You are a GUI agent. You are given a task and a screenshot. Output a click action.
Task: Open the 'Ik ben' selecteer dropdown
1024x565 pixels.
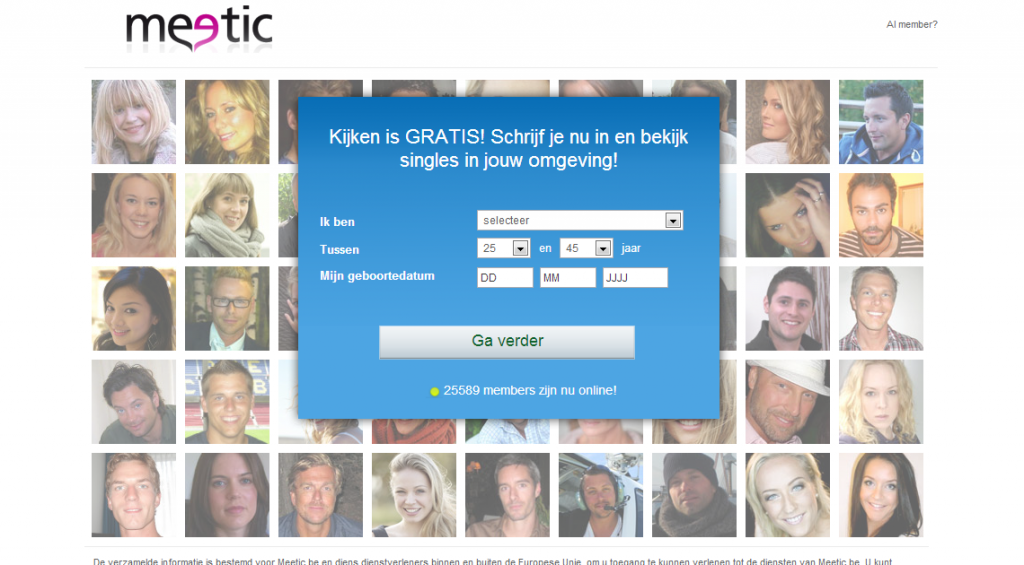click(580, 221)
